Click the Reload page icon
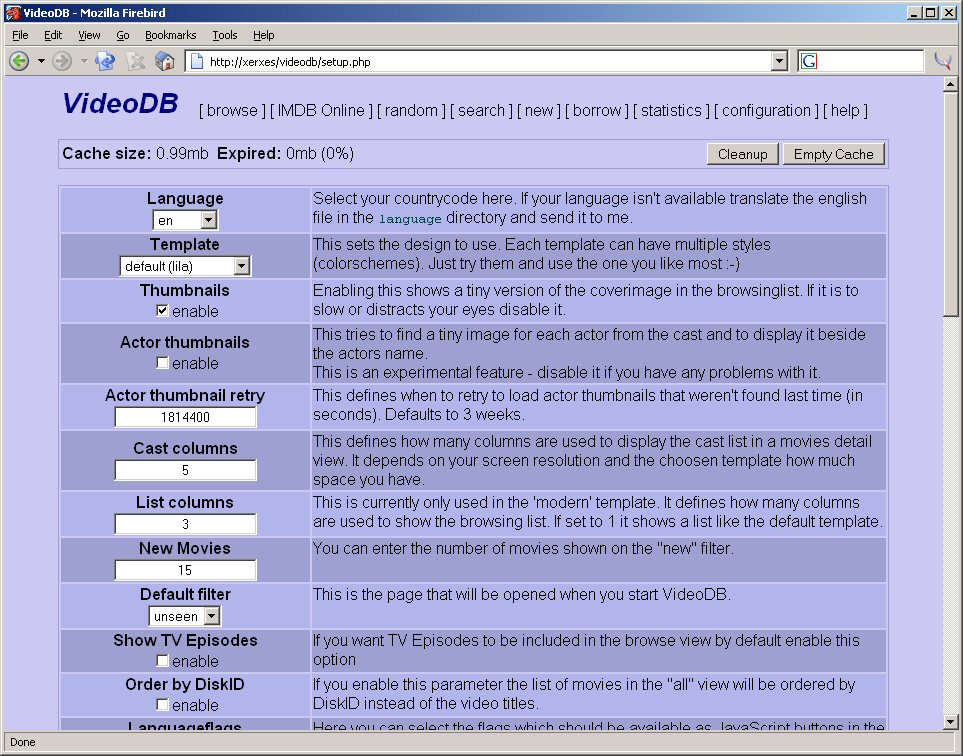Image resolution: width=963 pixels, height=756 pixels. pos(105,61)
